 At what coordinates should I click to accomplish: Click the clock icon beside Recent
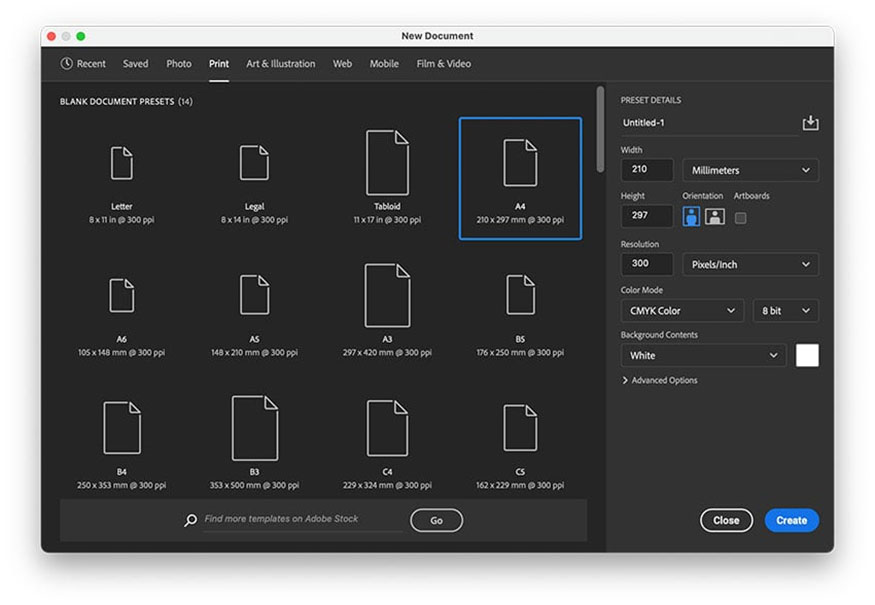pos(66,64)
